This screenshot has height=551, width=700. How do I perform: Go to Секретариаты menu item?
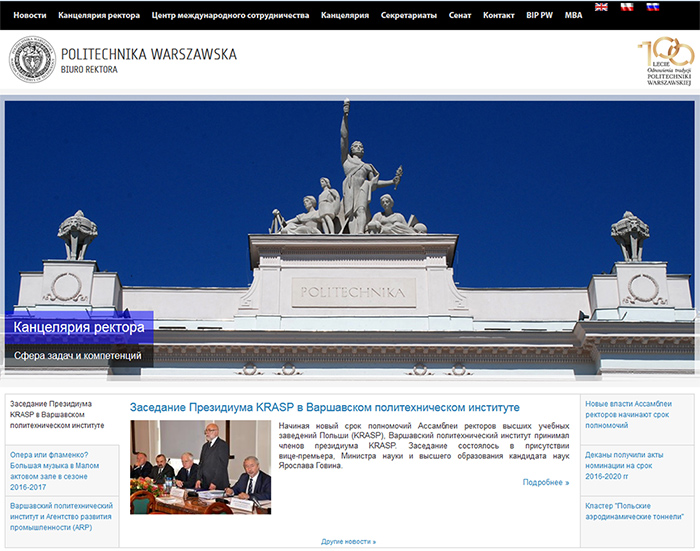pyautogui.click(x=409, y=15)
